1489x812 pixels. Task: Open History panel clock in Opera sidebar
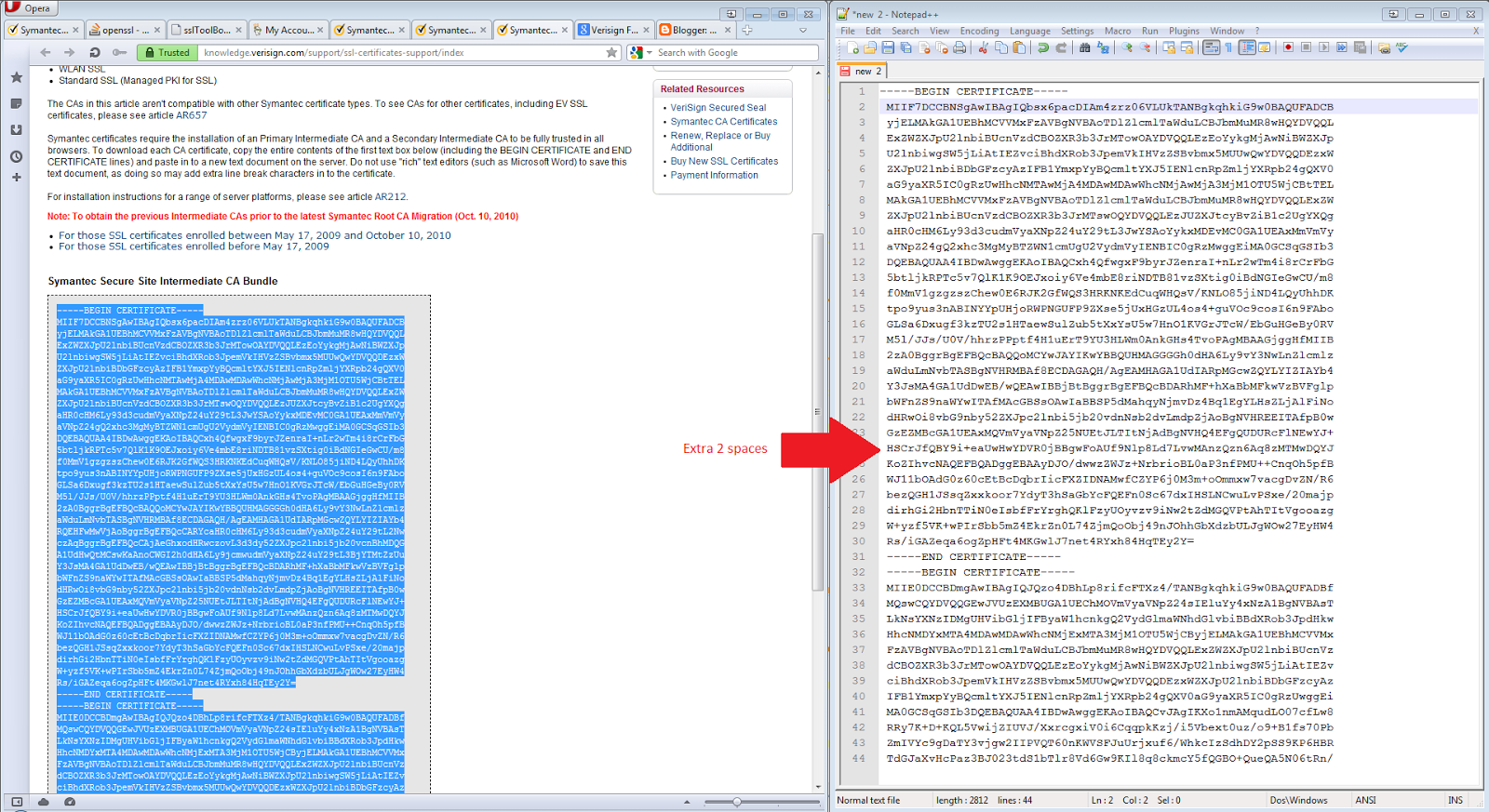tap(16, 155)
